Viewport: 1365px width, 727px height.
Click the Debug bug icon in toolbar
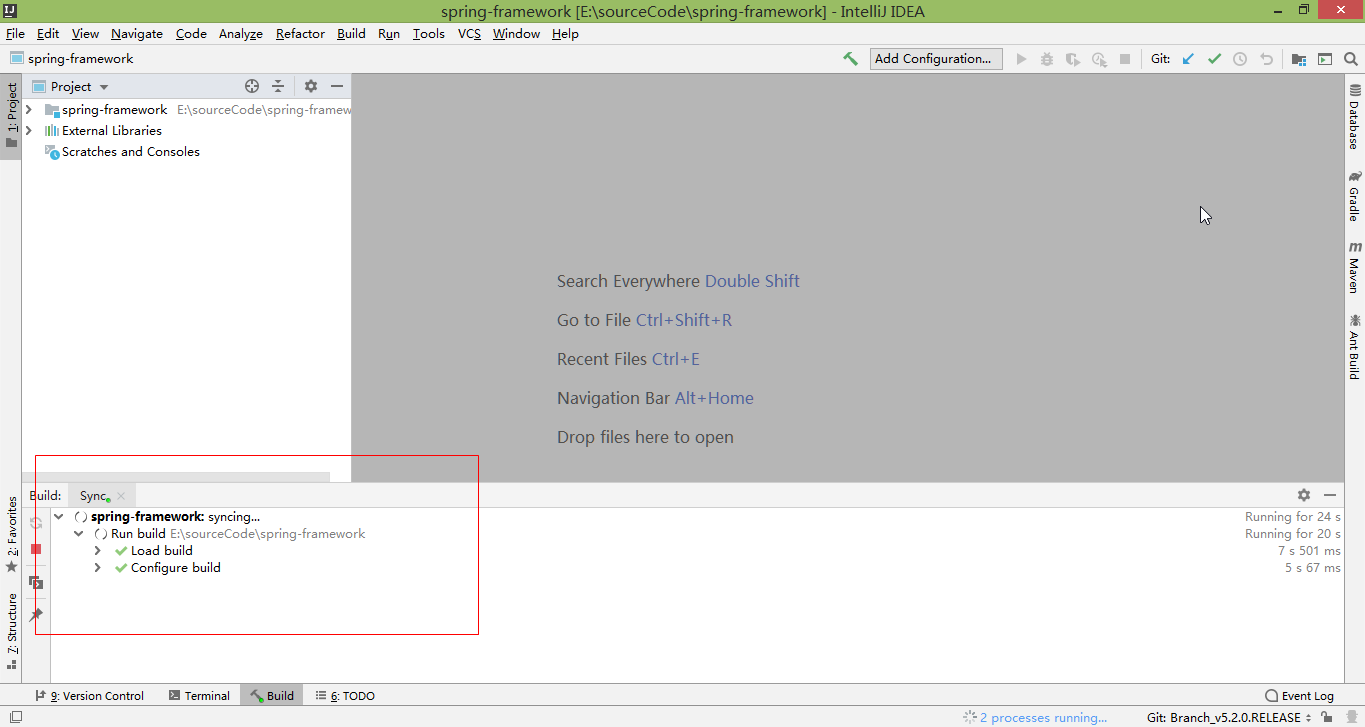[1047, 59]
